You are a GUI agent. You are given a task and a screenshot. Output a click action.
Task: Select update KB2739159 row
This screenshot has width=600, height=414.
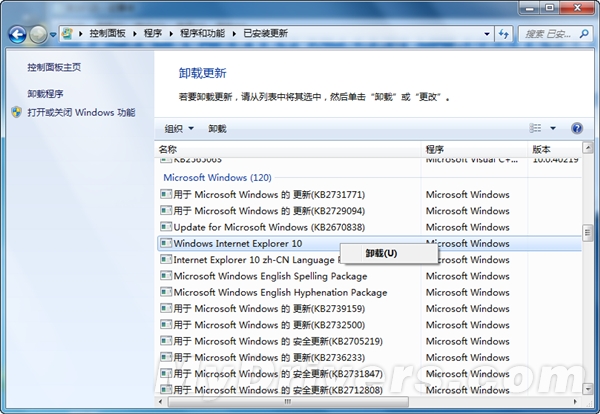point(369,308)
